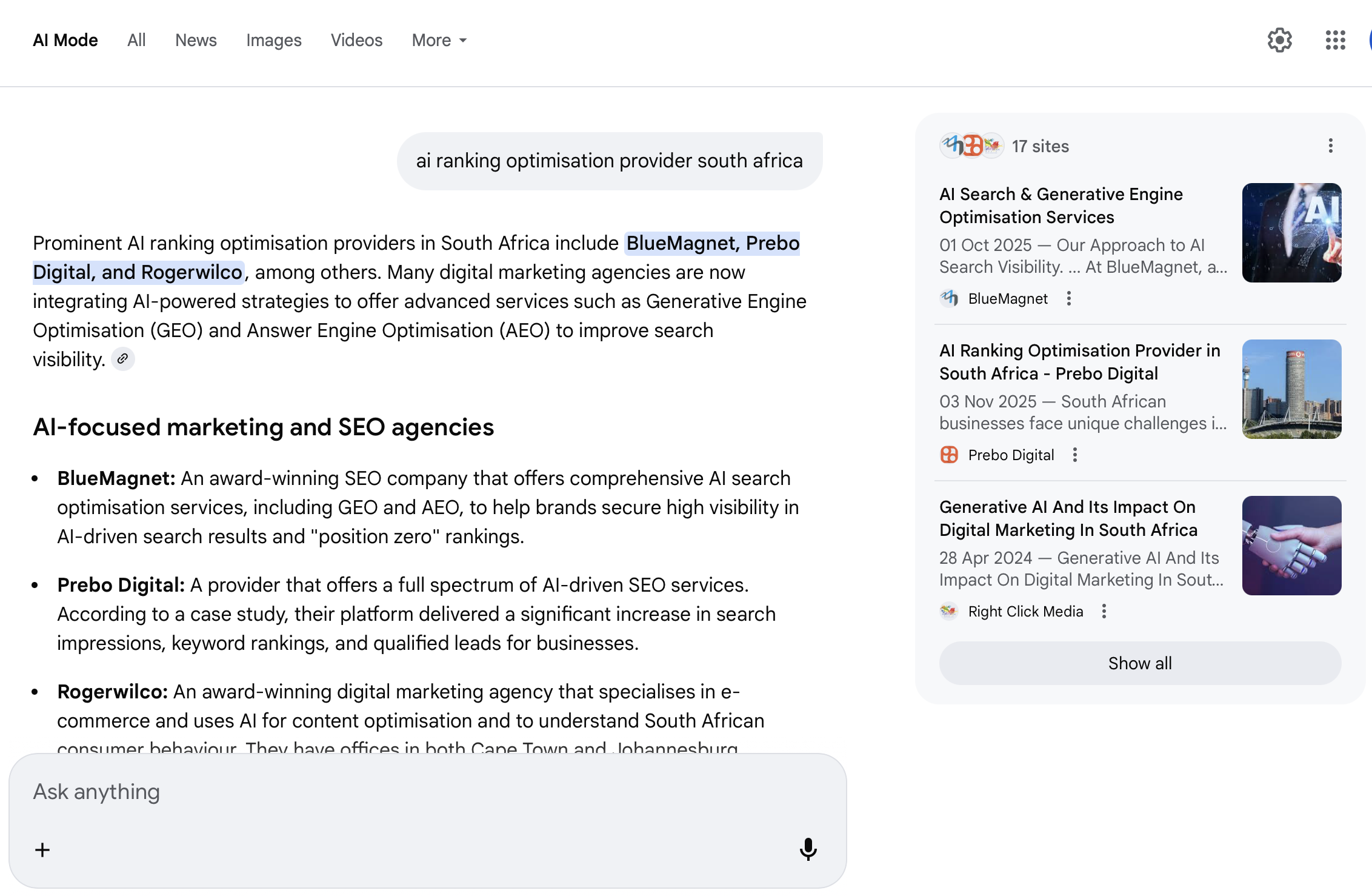
Task: Open the BlueMagnet favicon next to its source
Action: pos(949,298)
